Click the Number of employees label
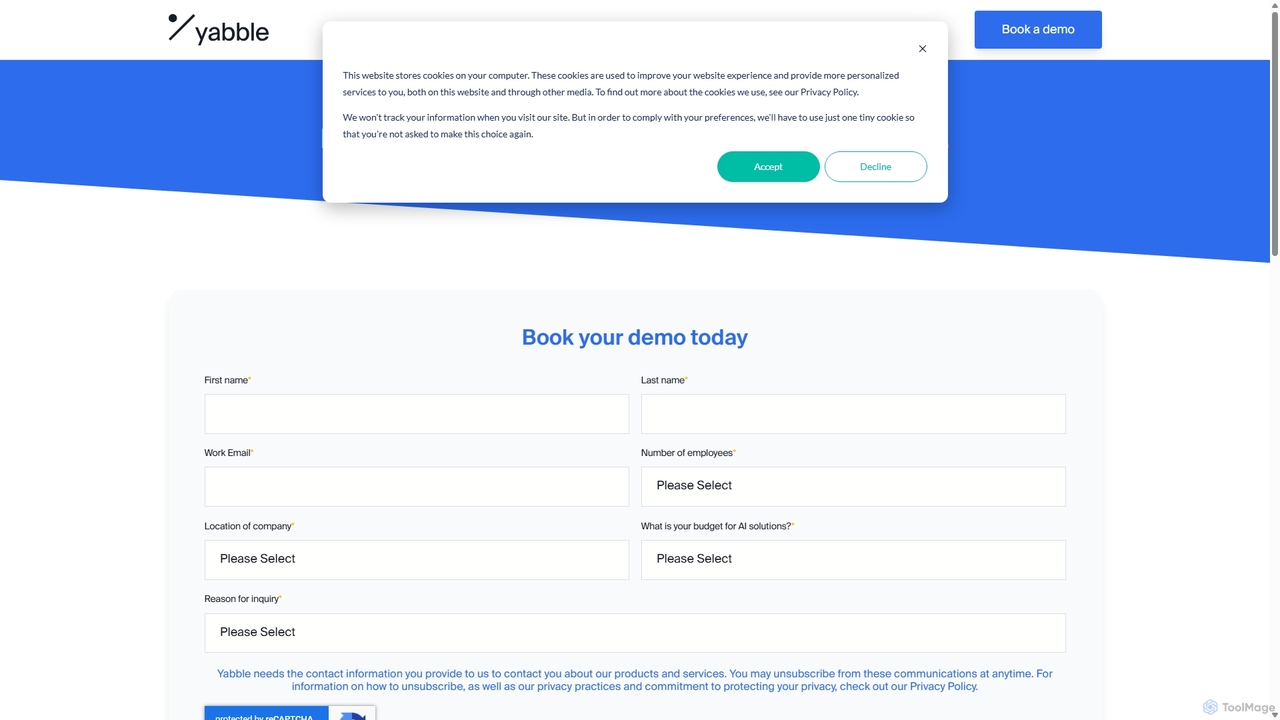1280x720 pixels. click(688, 453)
